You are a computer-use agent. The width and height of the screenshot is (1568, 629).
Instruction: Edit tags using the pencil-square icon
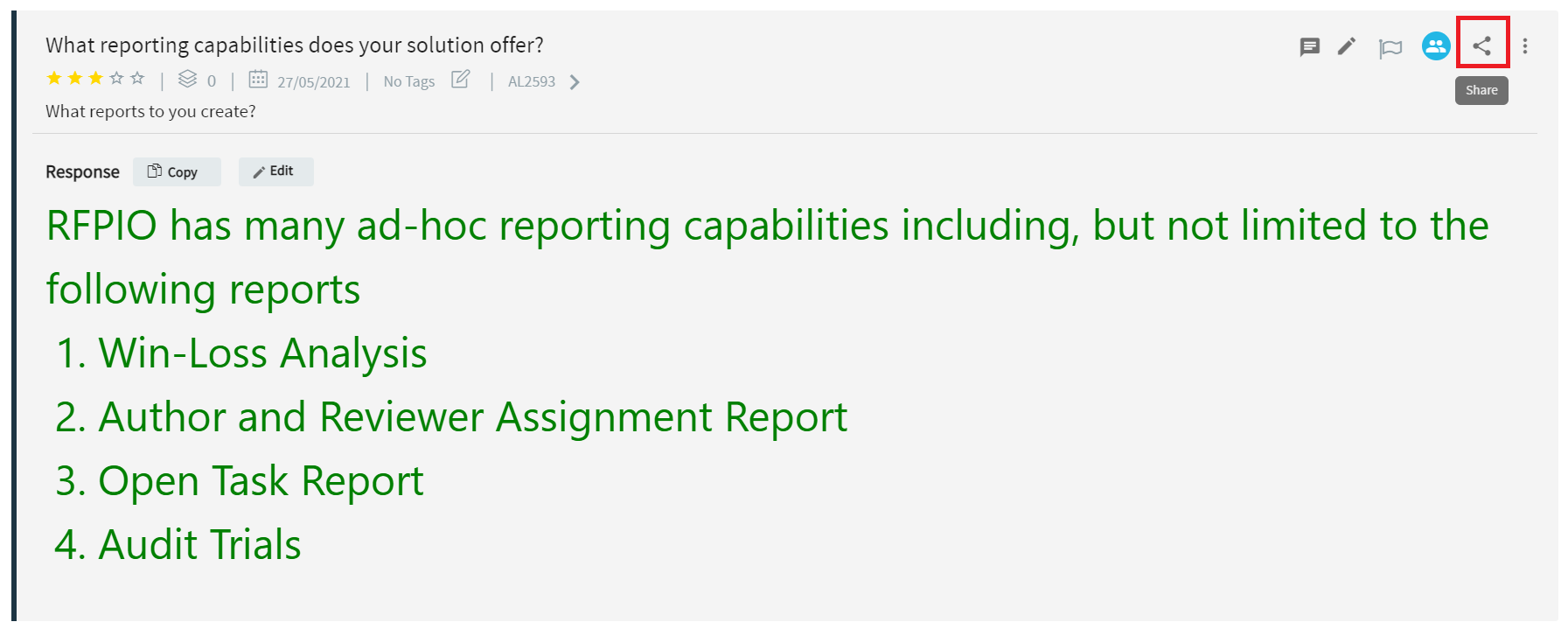[461, 80]
